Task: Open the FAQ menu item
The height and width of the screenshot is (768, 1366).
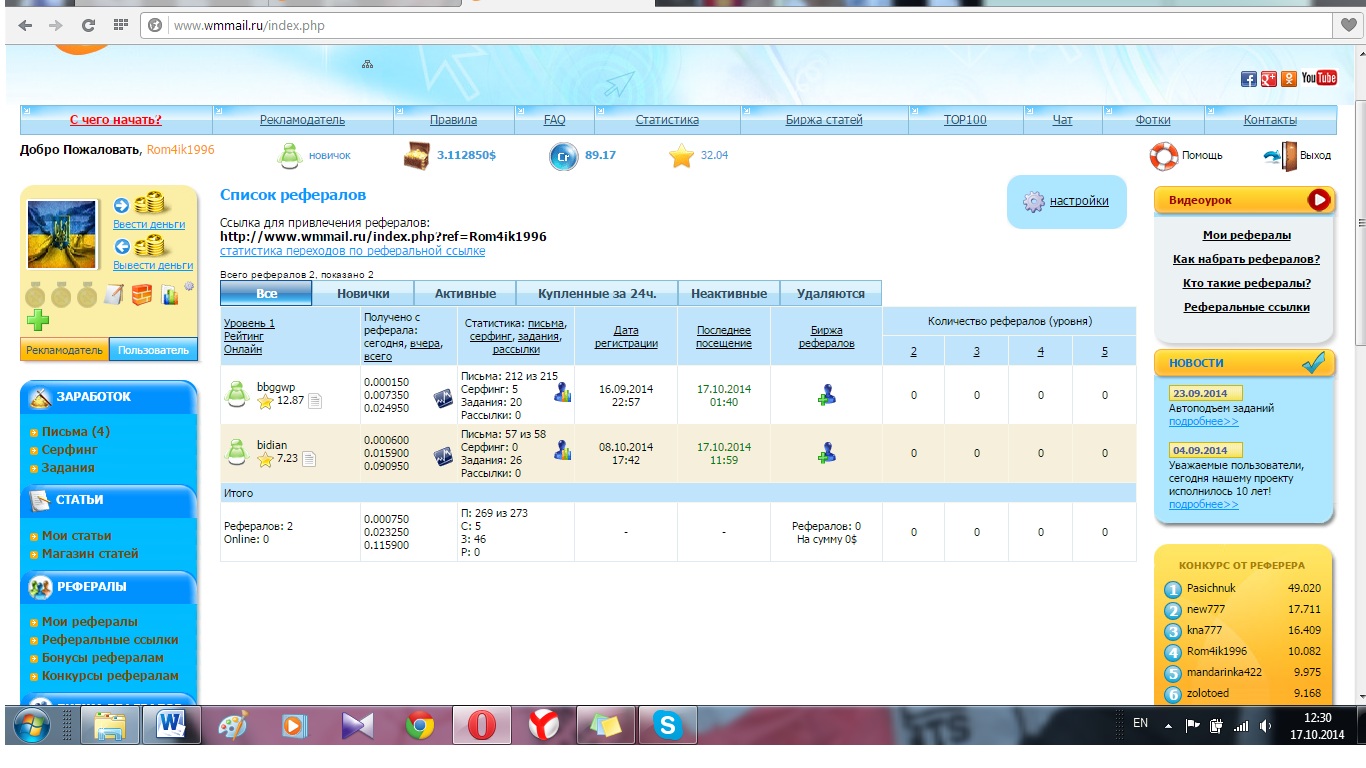Action: coord(555,120)
